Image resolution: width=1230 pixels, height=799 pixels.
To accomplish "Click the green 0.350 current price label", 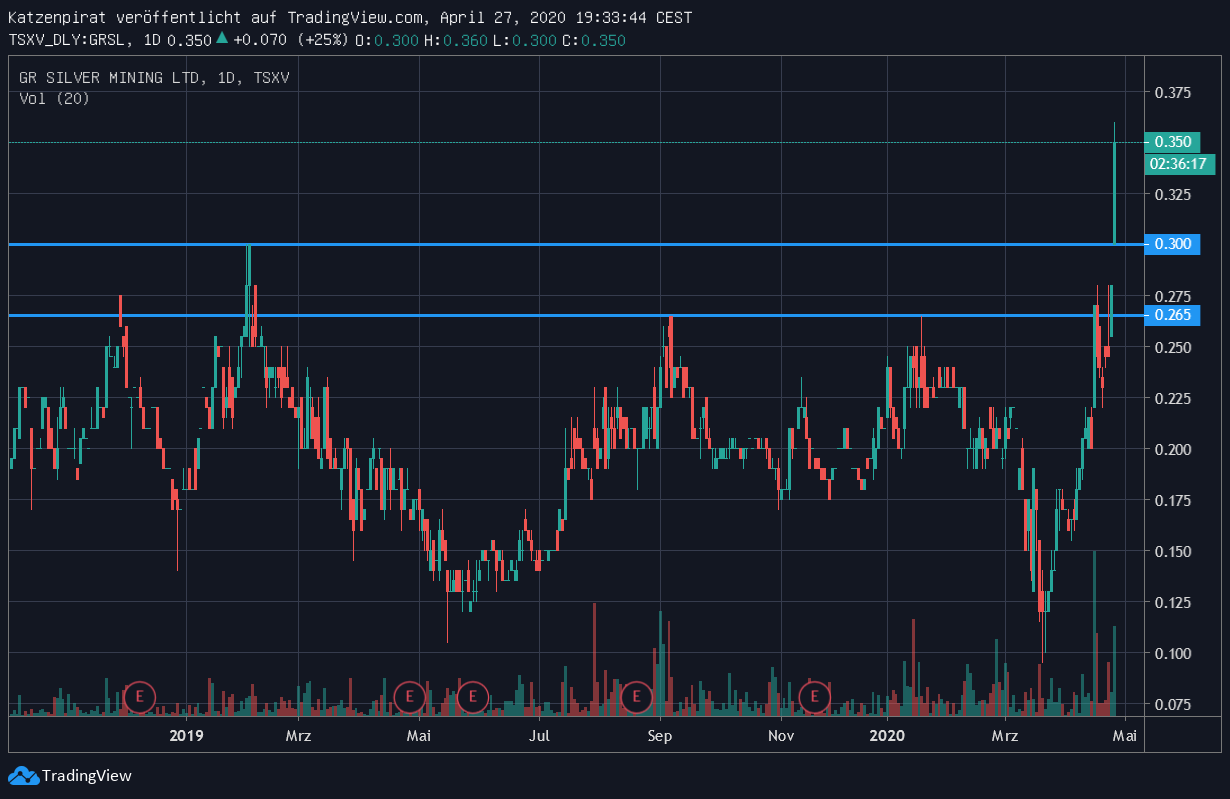I will 1172,142.
